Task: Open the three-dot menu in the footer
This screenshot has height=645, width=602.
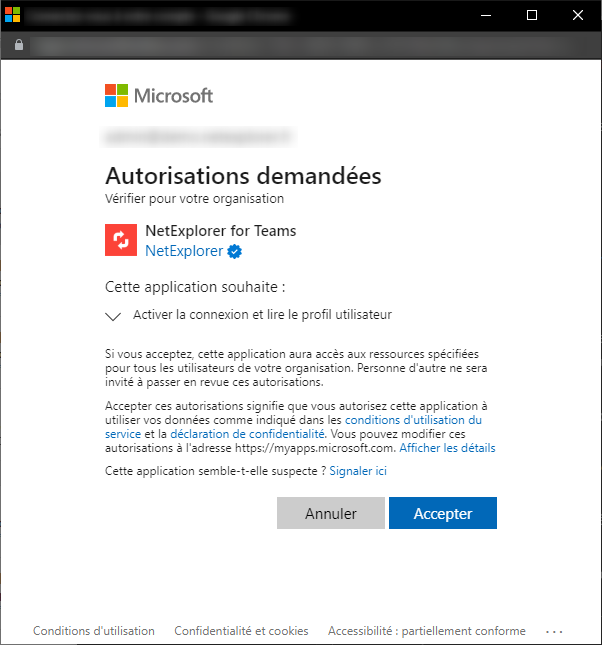Action: 556,631
